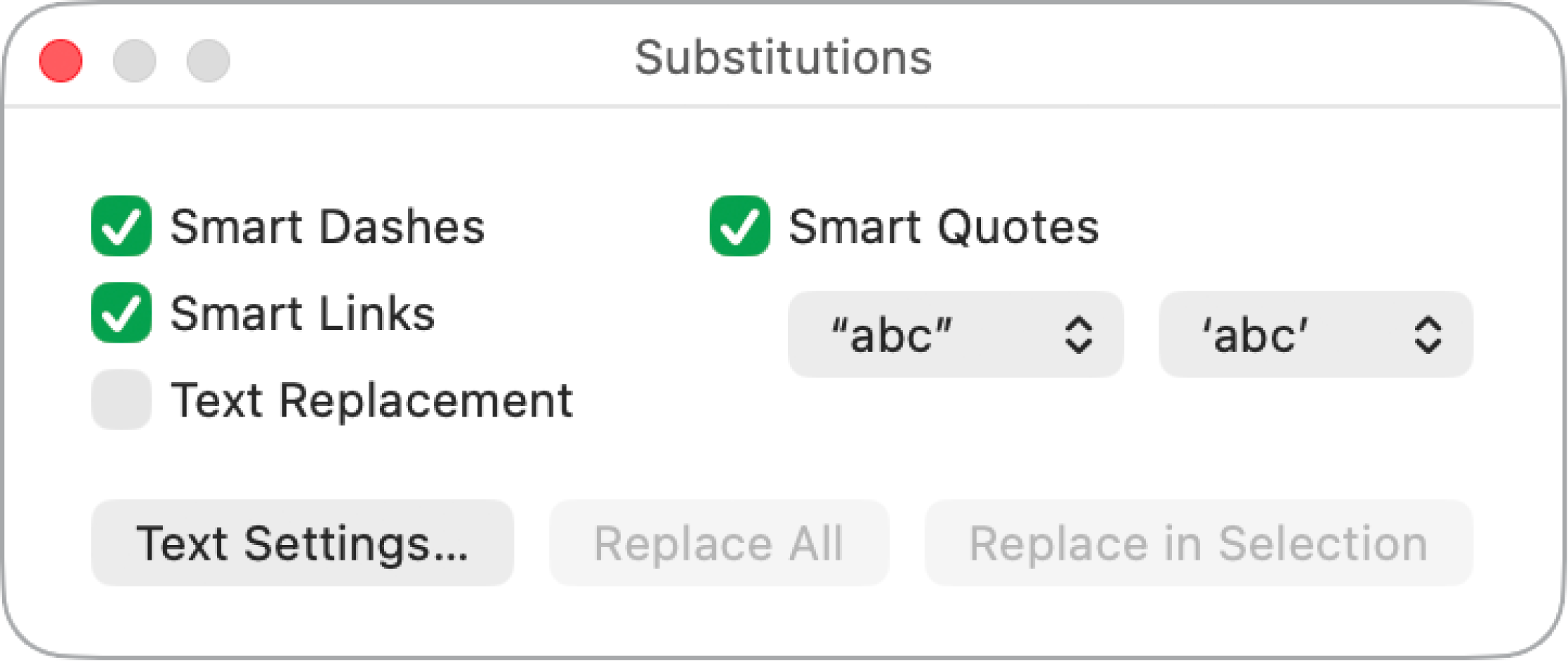Click Replace in Selection
Viewport: 1568px width, 662px height.
click(x=1197, y=542)
